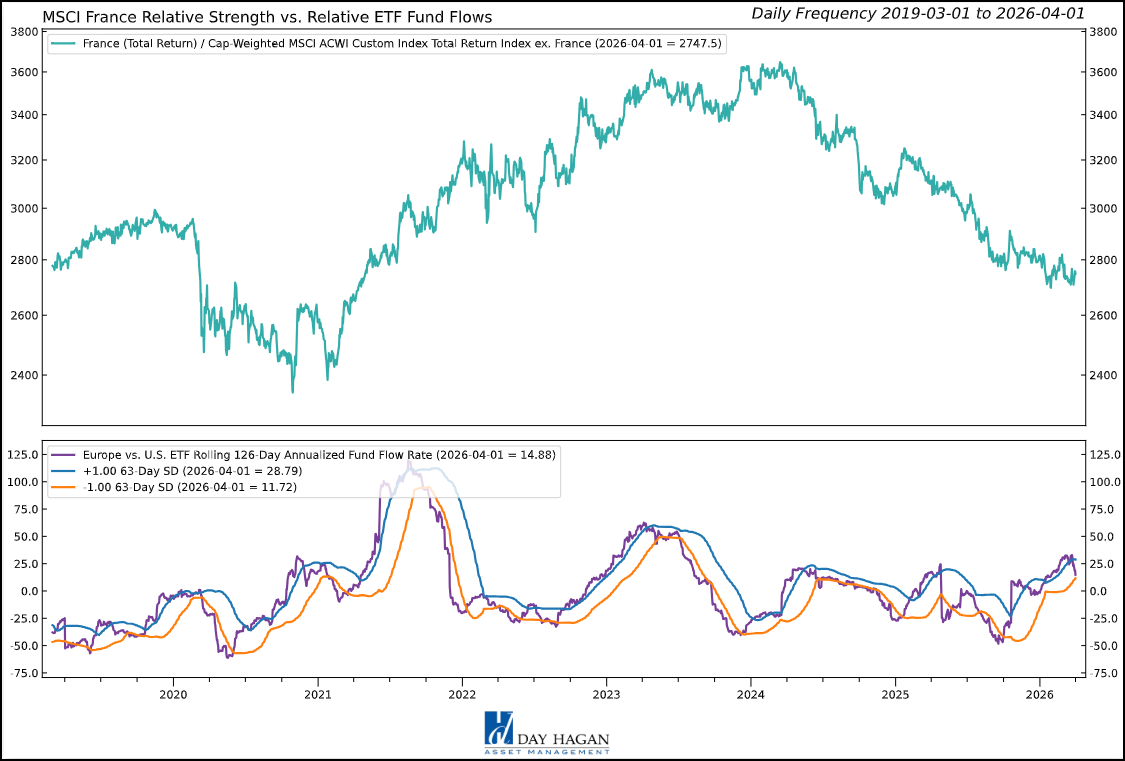Click the teal color sample beside the France legend text
The width and height of the screenshot is (1125, 761).
(61, 43)
